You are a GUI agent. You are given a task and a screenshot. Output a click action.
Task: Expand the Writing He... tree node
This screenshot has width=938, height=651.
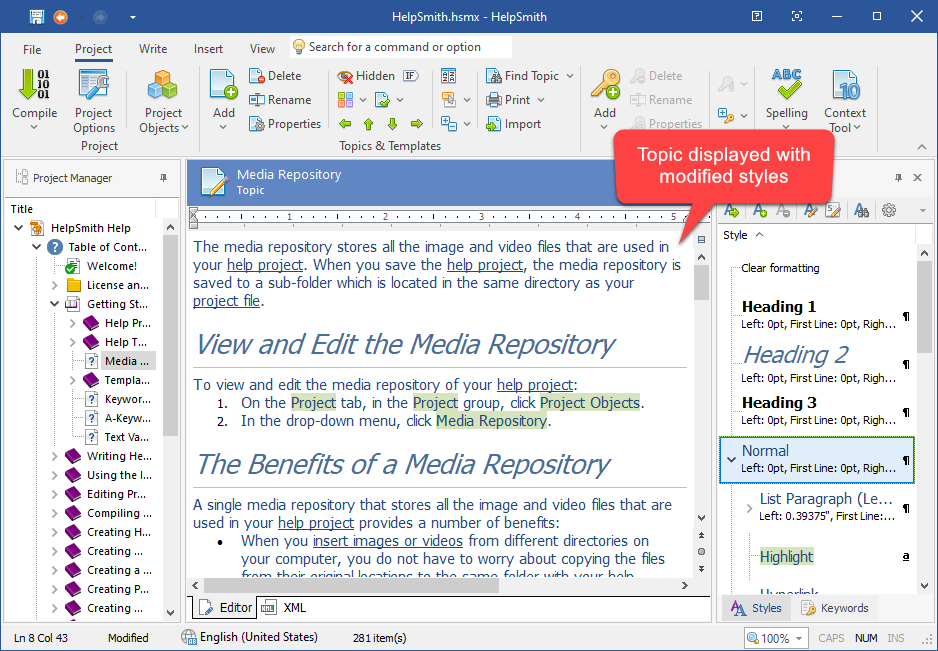54,457
